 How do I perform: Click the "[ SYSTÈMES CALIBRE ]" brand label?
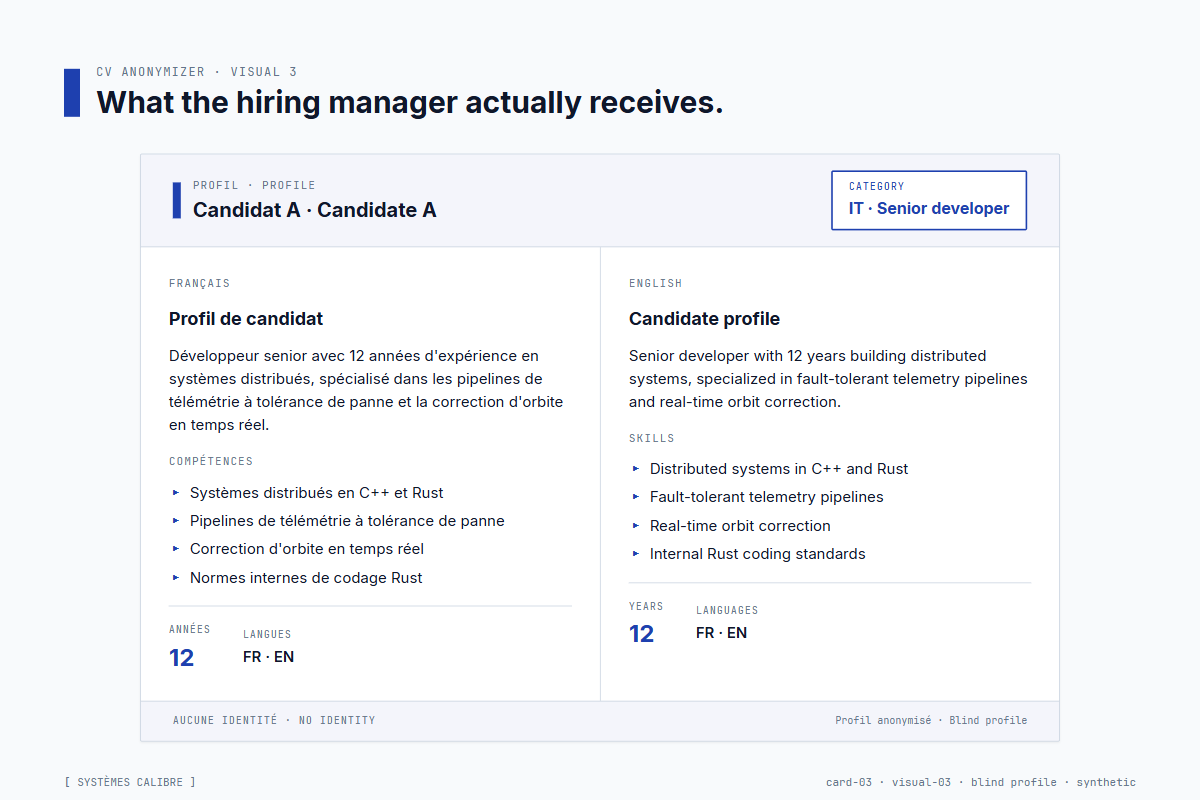[x=130, y=782]
